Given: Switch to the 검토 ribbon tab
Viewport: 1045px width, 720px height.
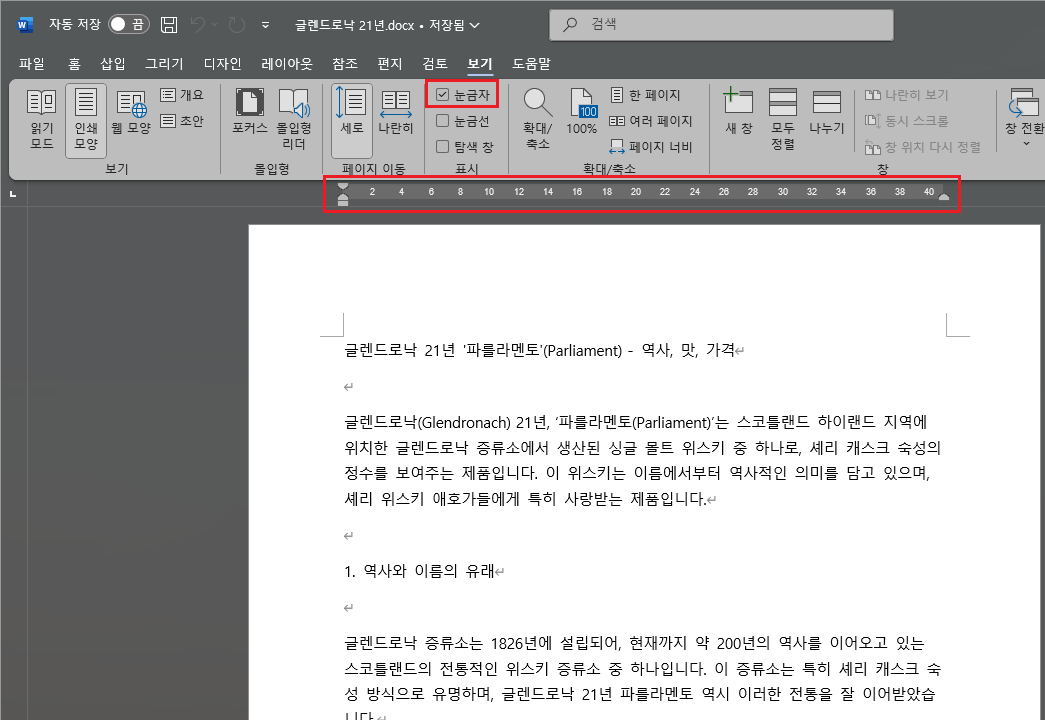Looking at the screenshot, I should click(434, 62).
